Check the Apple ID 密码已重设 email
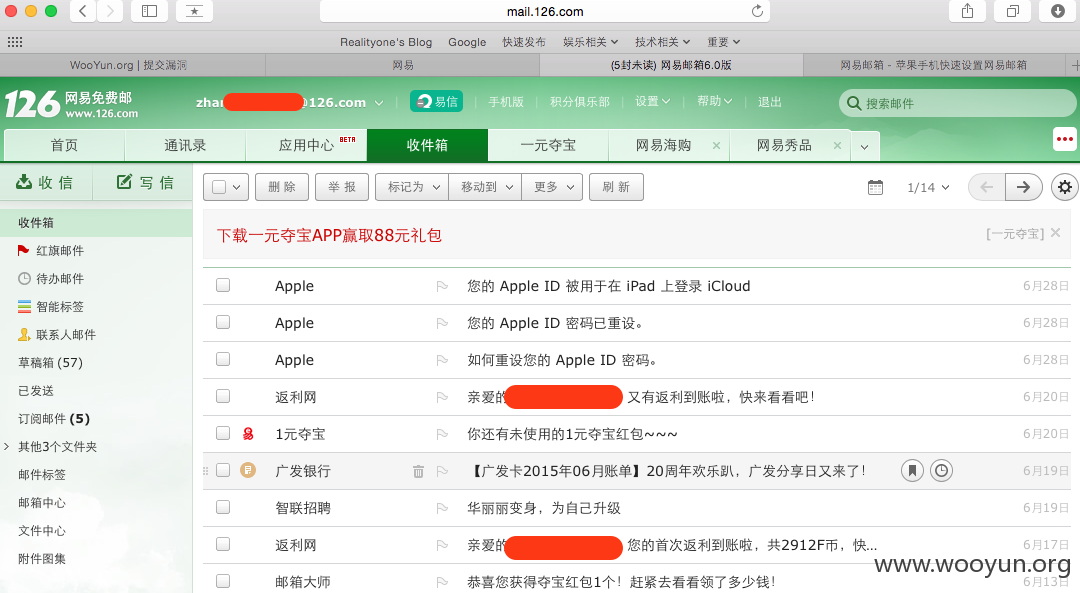 tap(222, 322)
